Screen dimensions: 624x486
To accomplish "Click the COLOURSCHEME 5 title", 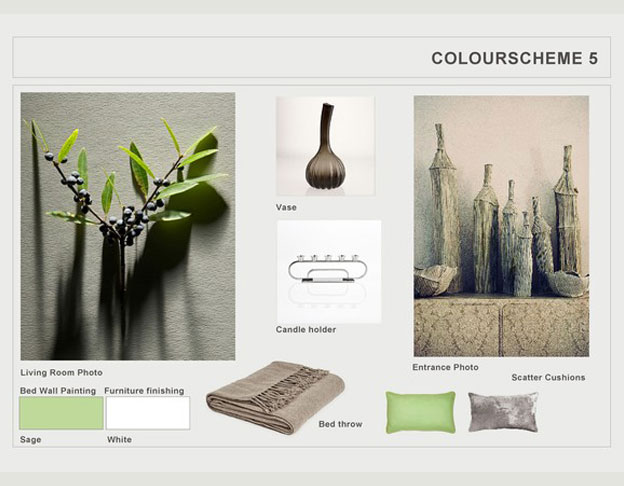I will [515, 58].
